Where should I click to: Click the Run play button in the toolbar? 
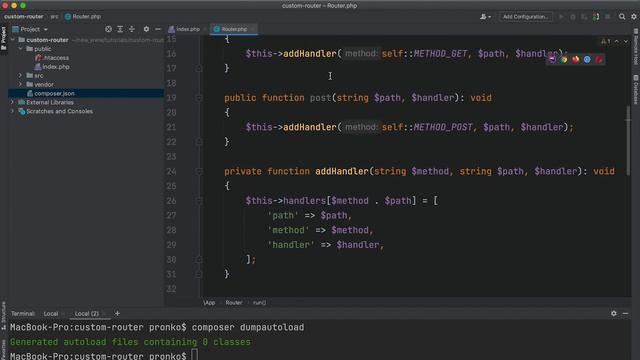[x=561, y=17]
